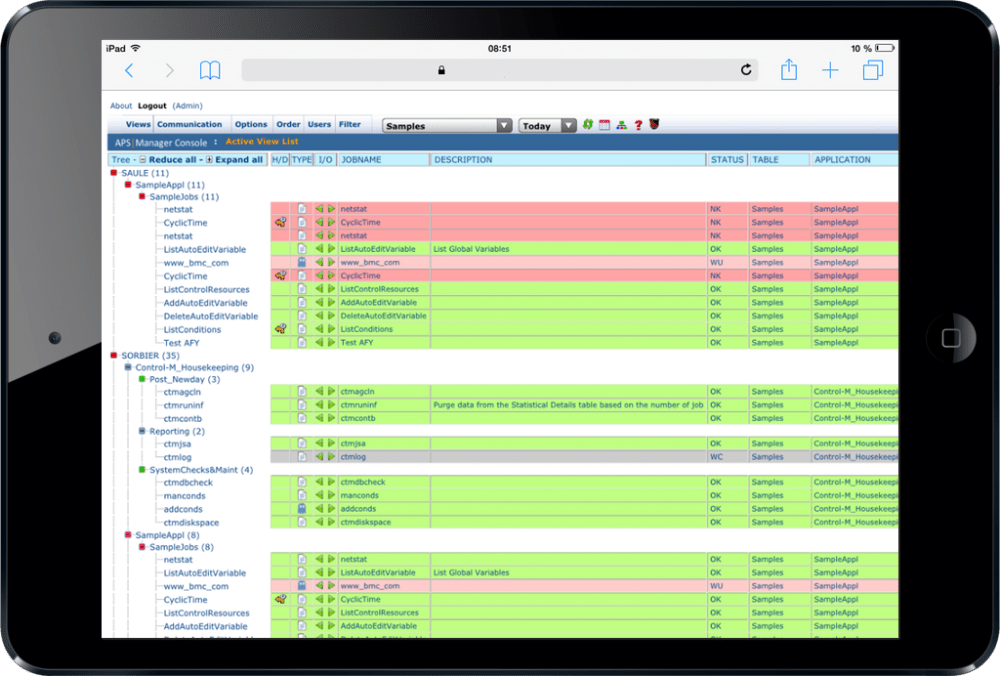
Task: Open the calendar icon on the toolbar
Action: 605,124
